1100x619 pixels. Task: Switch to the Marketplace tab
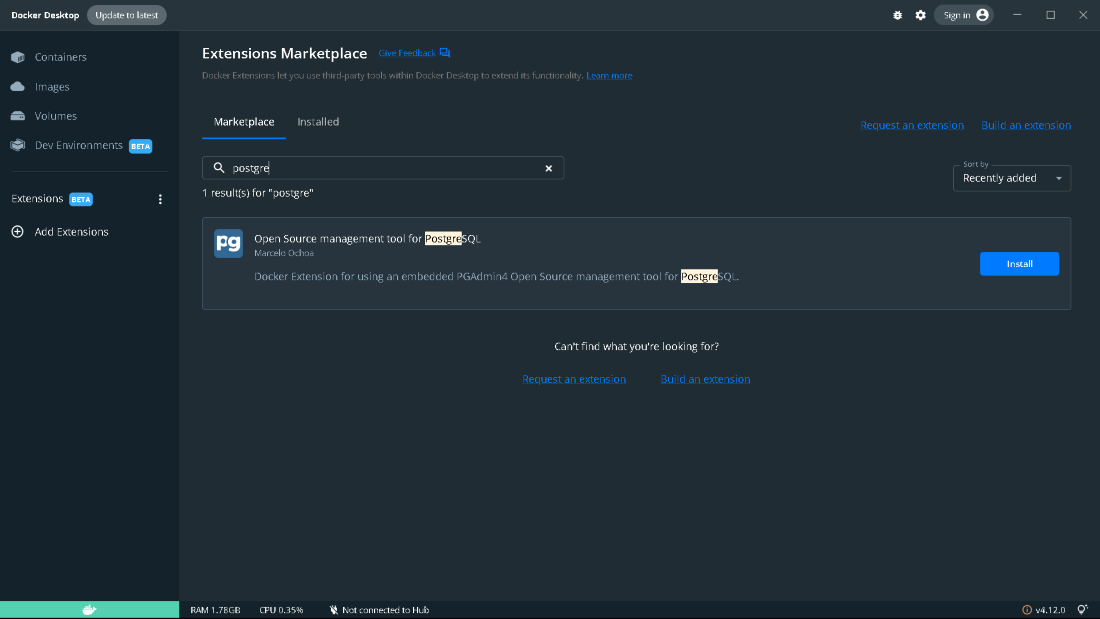(x=244, y=122)
